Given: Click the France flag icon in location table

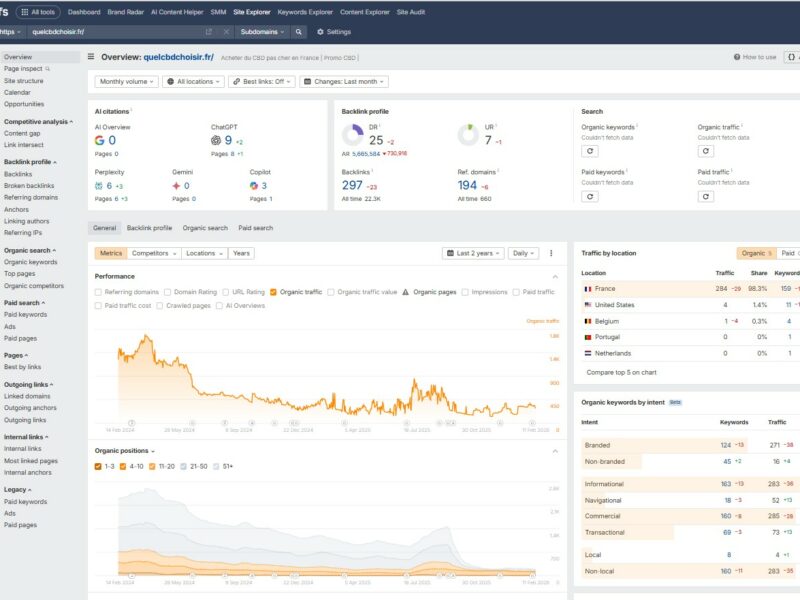Looking at the screenshot, I should tap(588, 289).
